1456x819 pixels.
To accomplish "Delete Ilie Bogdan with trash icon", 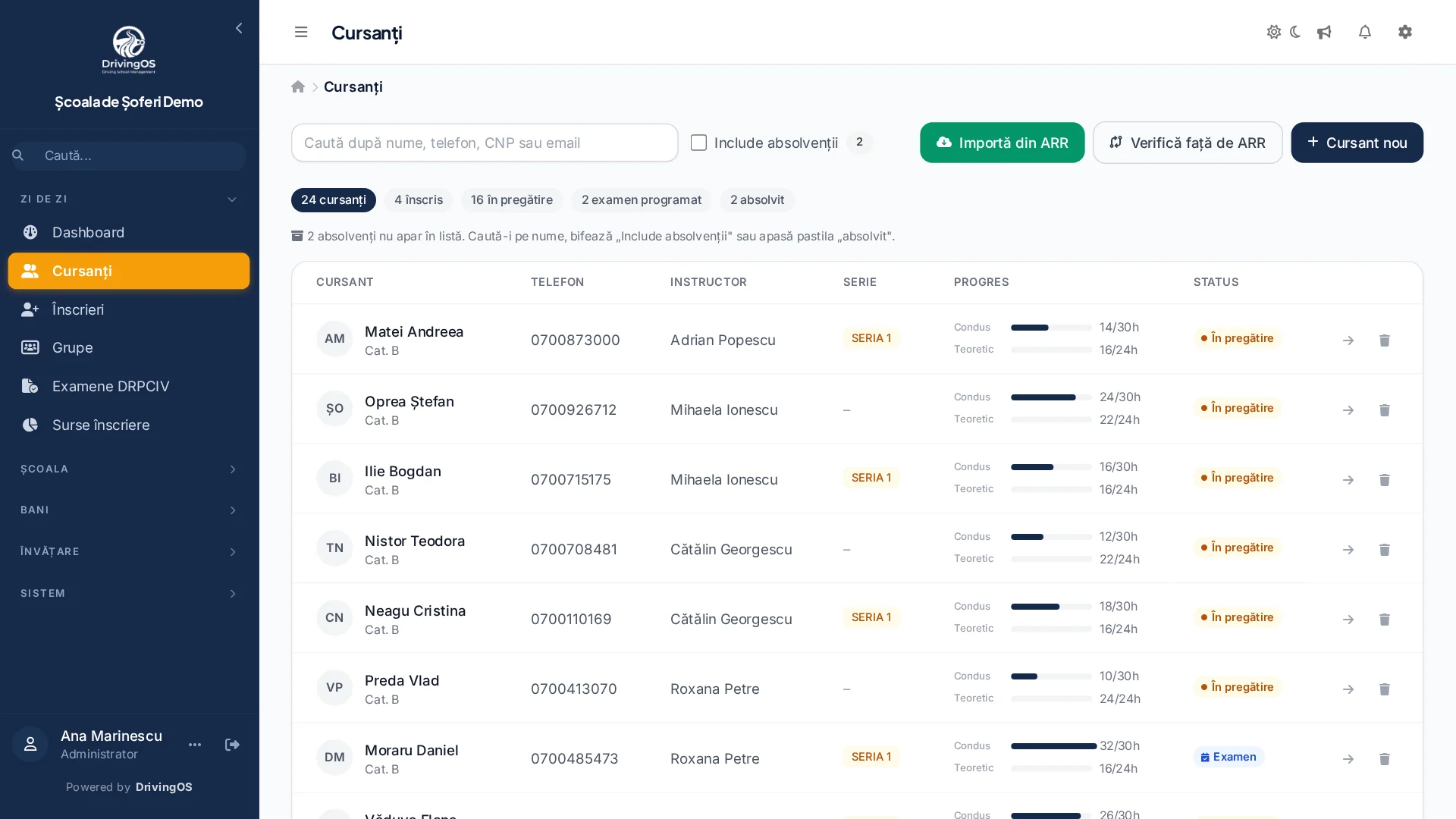I will (1385, 480).
